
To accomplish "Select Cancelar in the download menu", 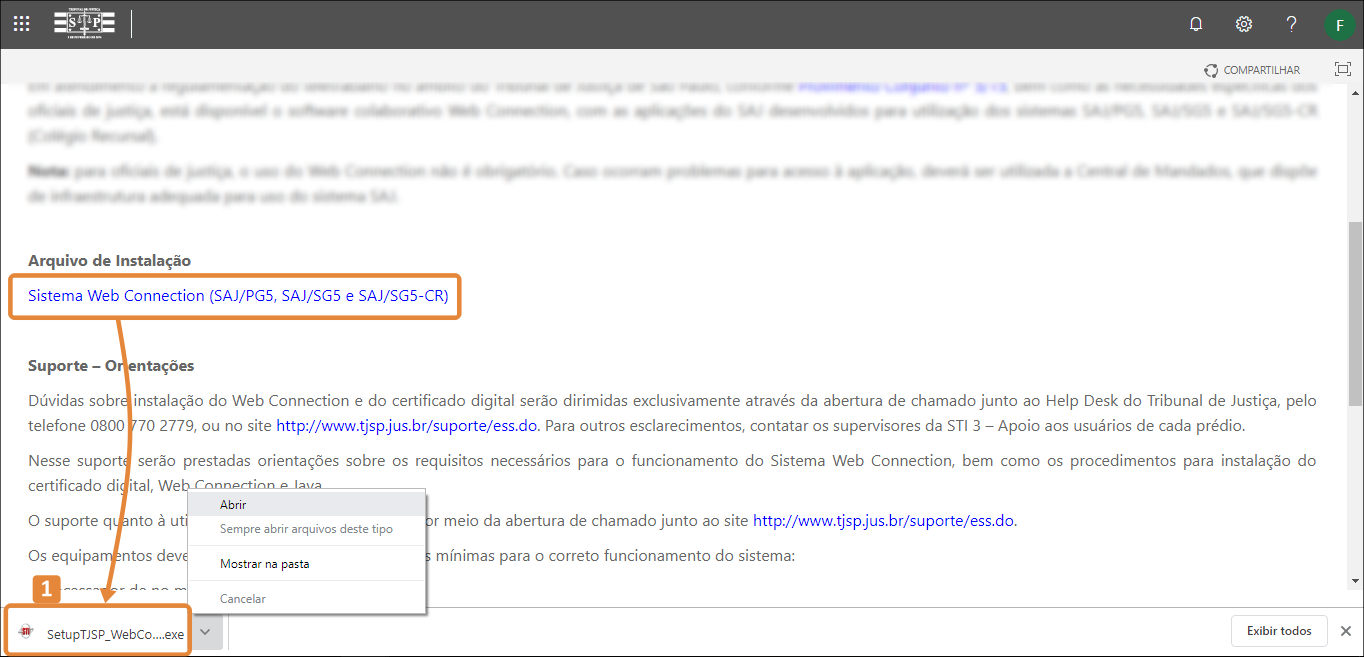I will tap(307, 599).
